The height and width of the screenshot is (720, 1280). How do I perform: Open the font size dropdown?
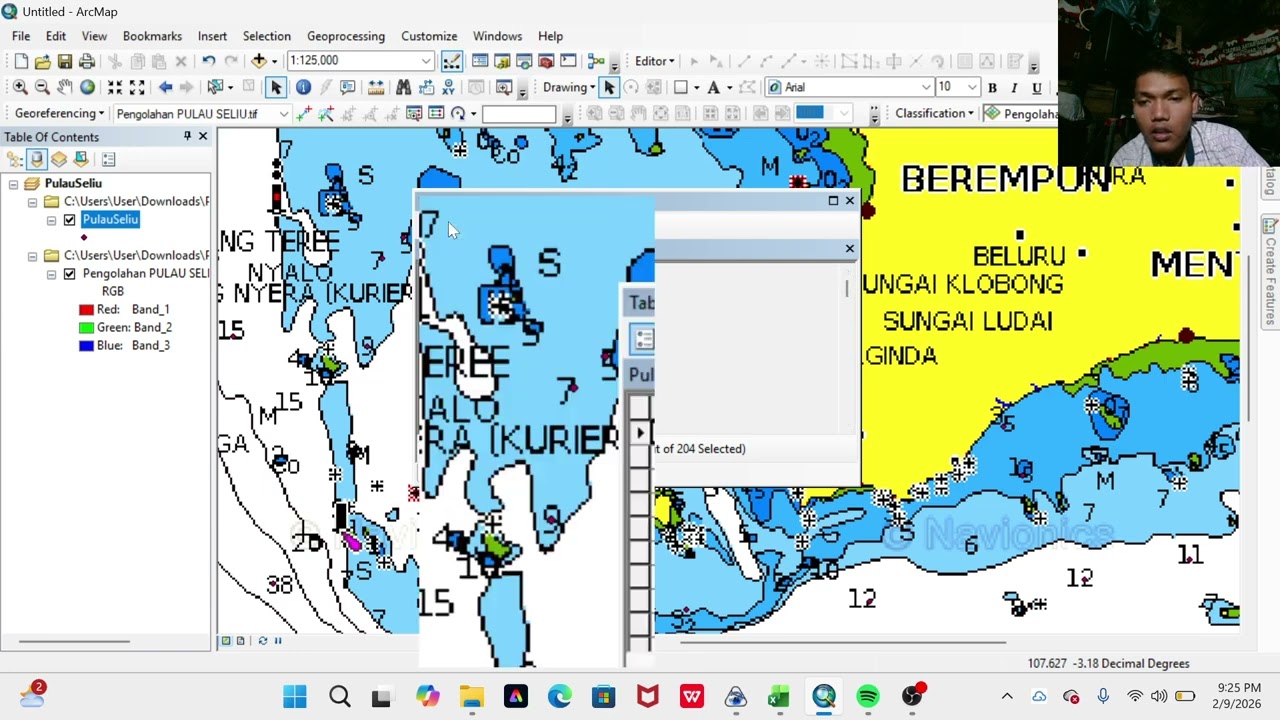coord(972,87)
